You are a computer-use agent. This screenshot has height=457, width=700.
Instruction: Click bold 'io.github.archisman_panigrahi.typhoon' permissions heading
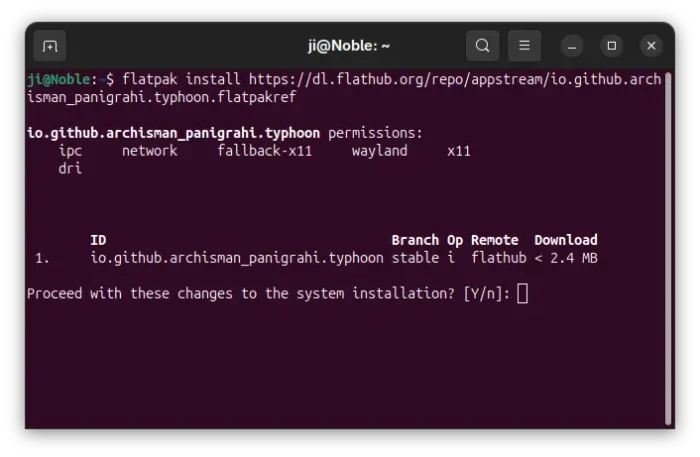(173, 133)
